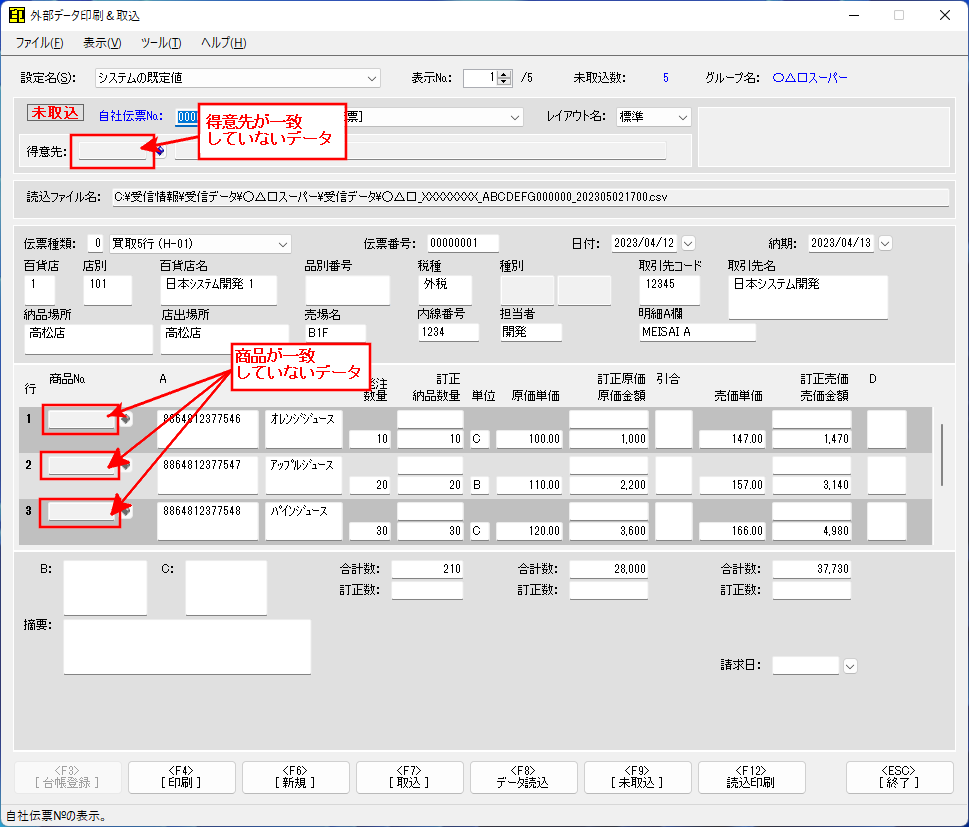The height and width of the screenshot is (827, 969).
Task: Click the F3 台帳登録 button
Action: pos(68,777)
